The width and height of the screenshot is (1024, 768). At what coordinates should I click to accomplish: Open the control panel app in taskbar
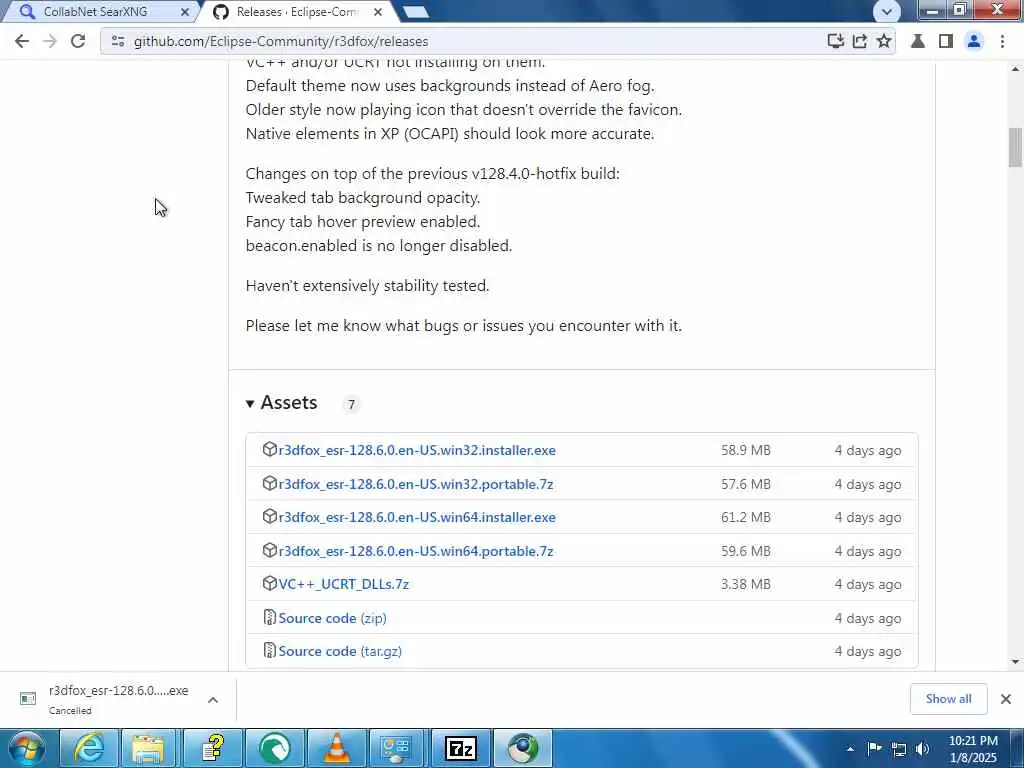[x=398, y=748]
